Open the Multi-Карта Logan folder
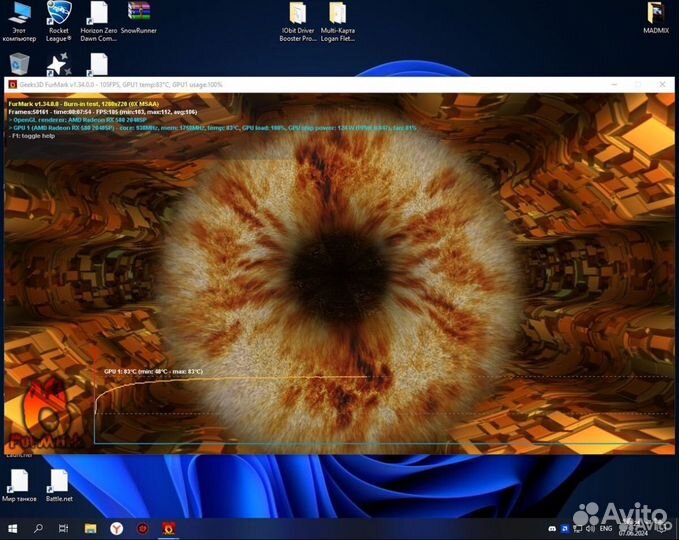The image size is (679, 540). point(338,13)
